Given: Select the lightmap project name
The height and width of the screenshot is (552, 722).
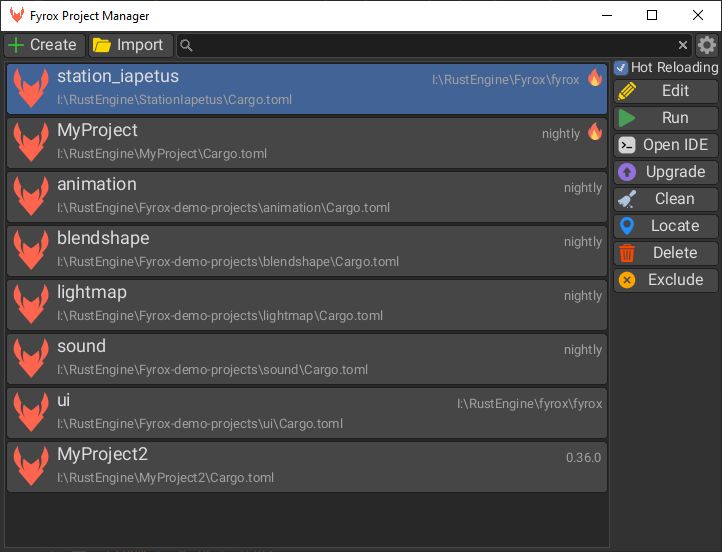Looking at the screenshot, I should point(92,293).
